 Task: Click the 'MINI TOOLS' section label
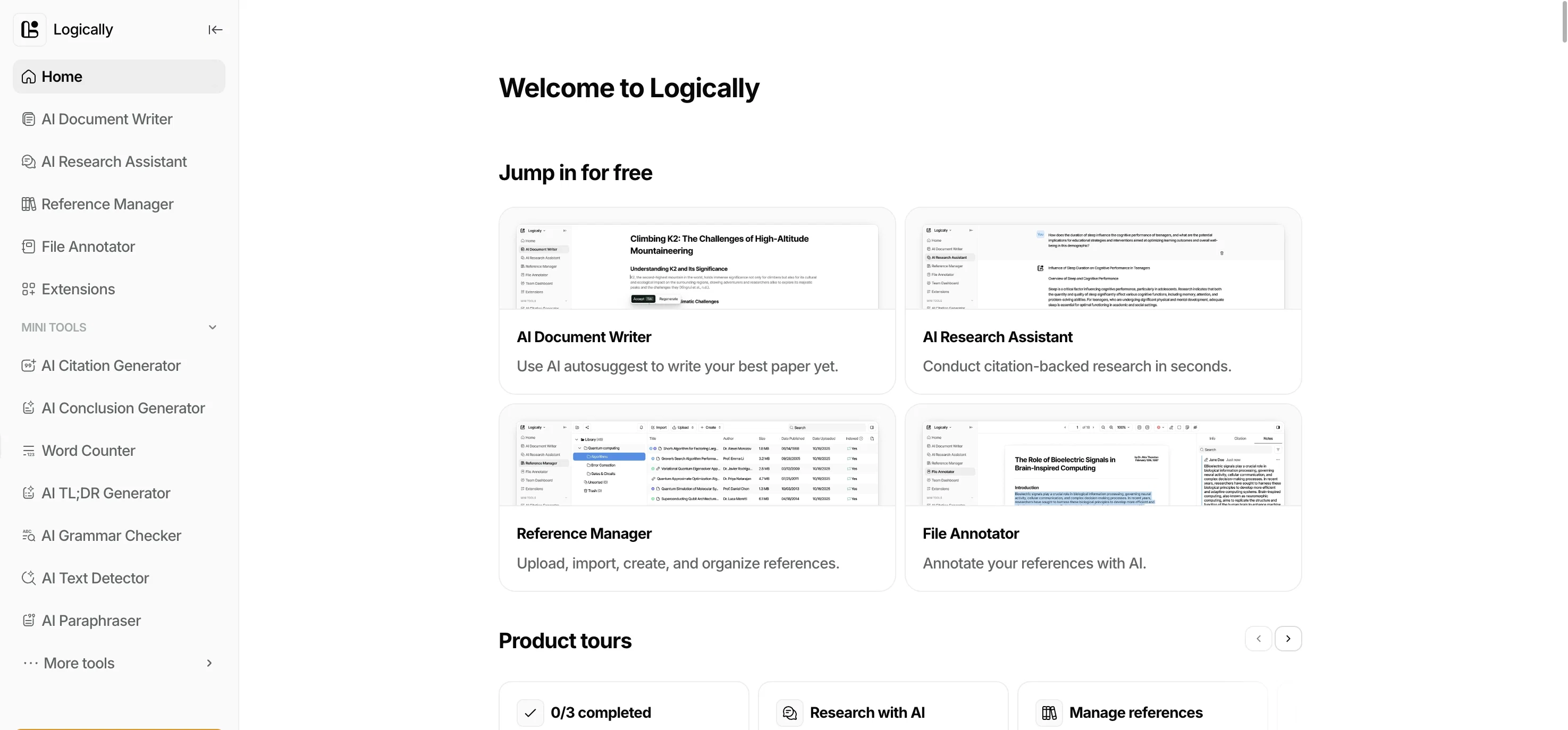click(54, 327)
